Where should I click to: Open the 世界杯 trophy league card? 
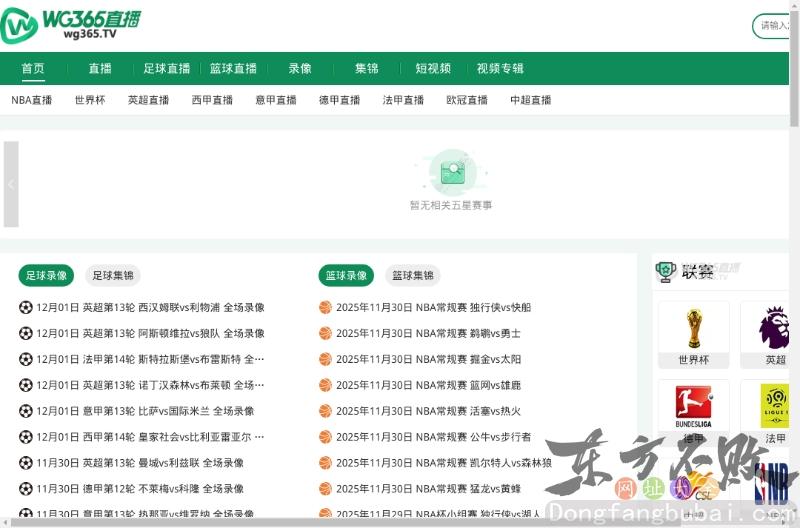click(694, 335)
